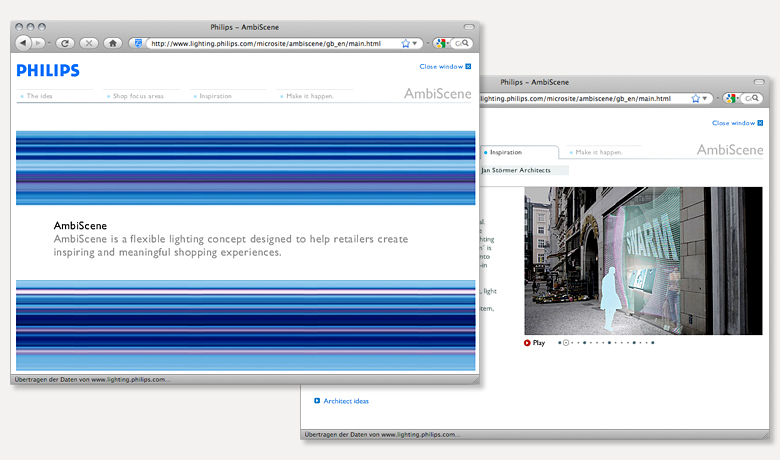Click the AmbiScene title in the back window
This screenshot has width=780, height=460.
click(x=730, y=150)
